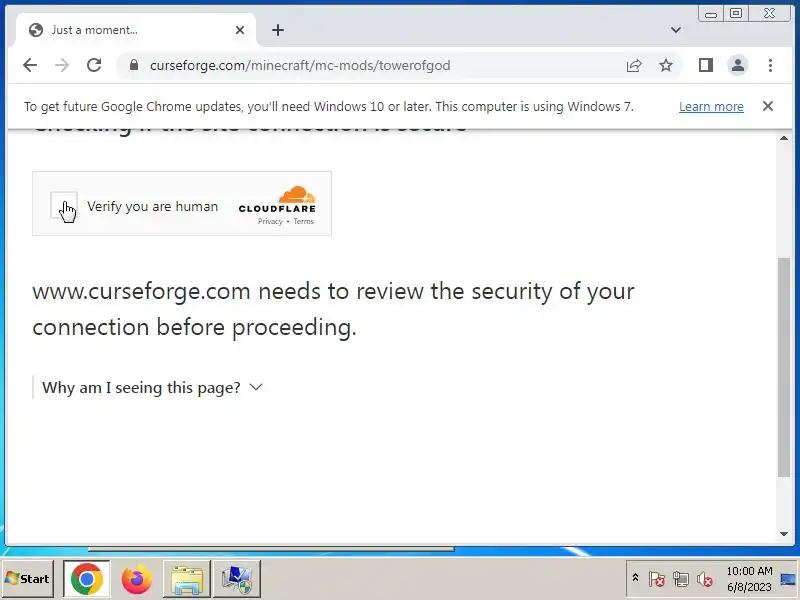
Task: Open the profile avatar menu
Action: click(x=737, y=65)
